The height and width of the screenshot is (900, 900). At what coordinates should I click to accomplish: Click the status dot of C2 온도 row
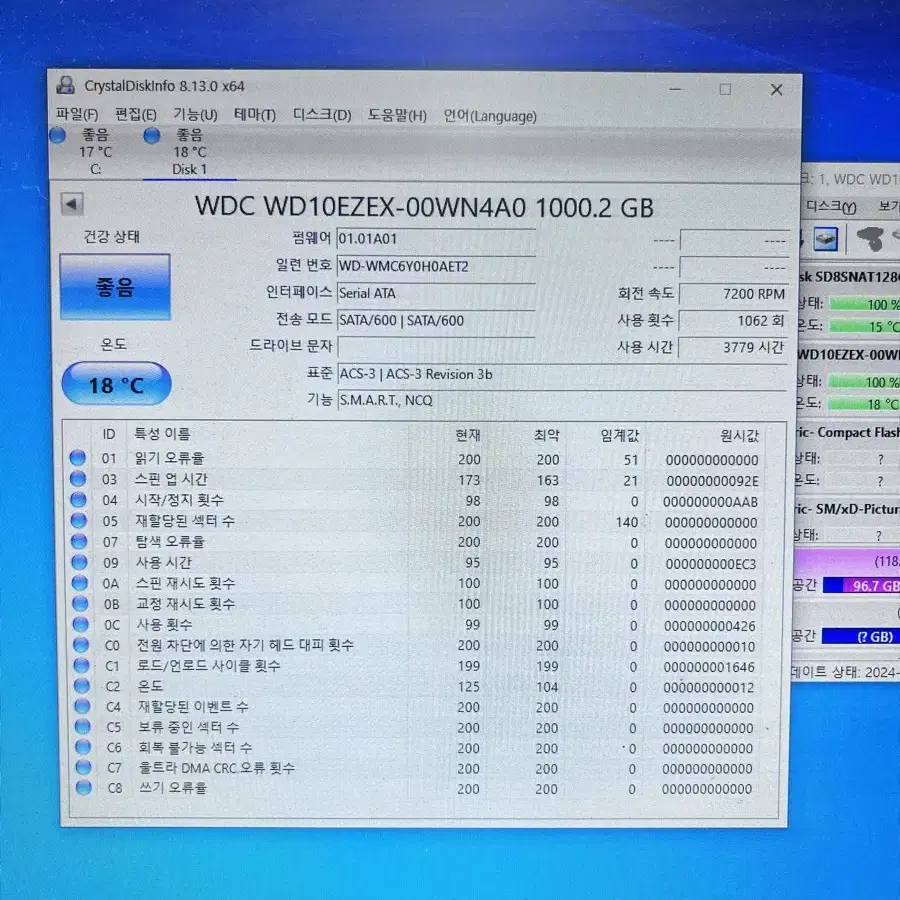coord(82,685)
